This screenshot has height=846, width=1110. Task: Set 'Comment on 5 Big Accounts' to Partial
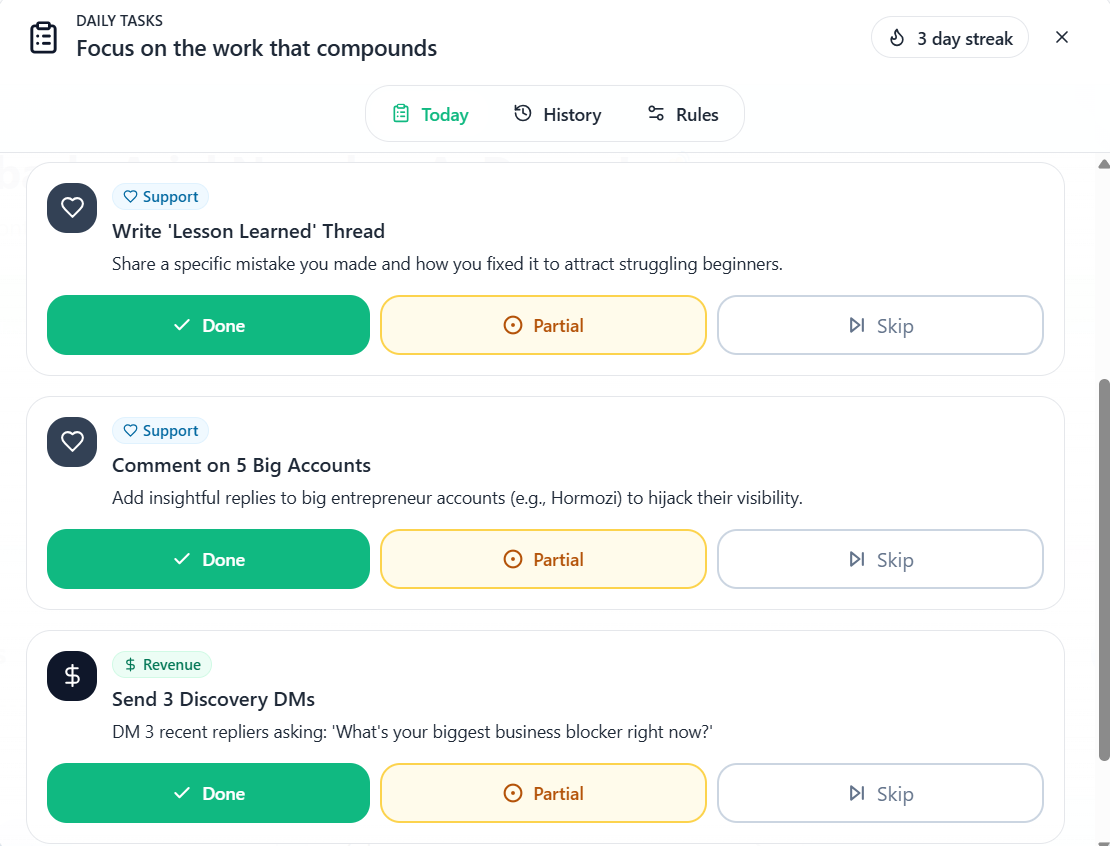[543, 559]
